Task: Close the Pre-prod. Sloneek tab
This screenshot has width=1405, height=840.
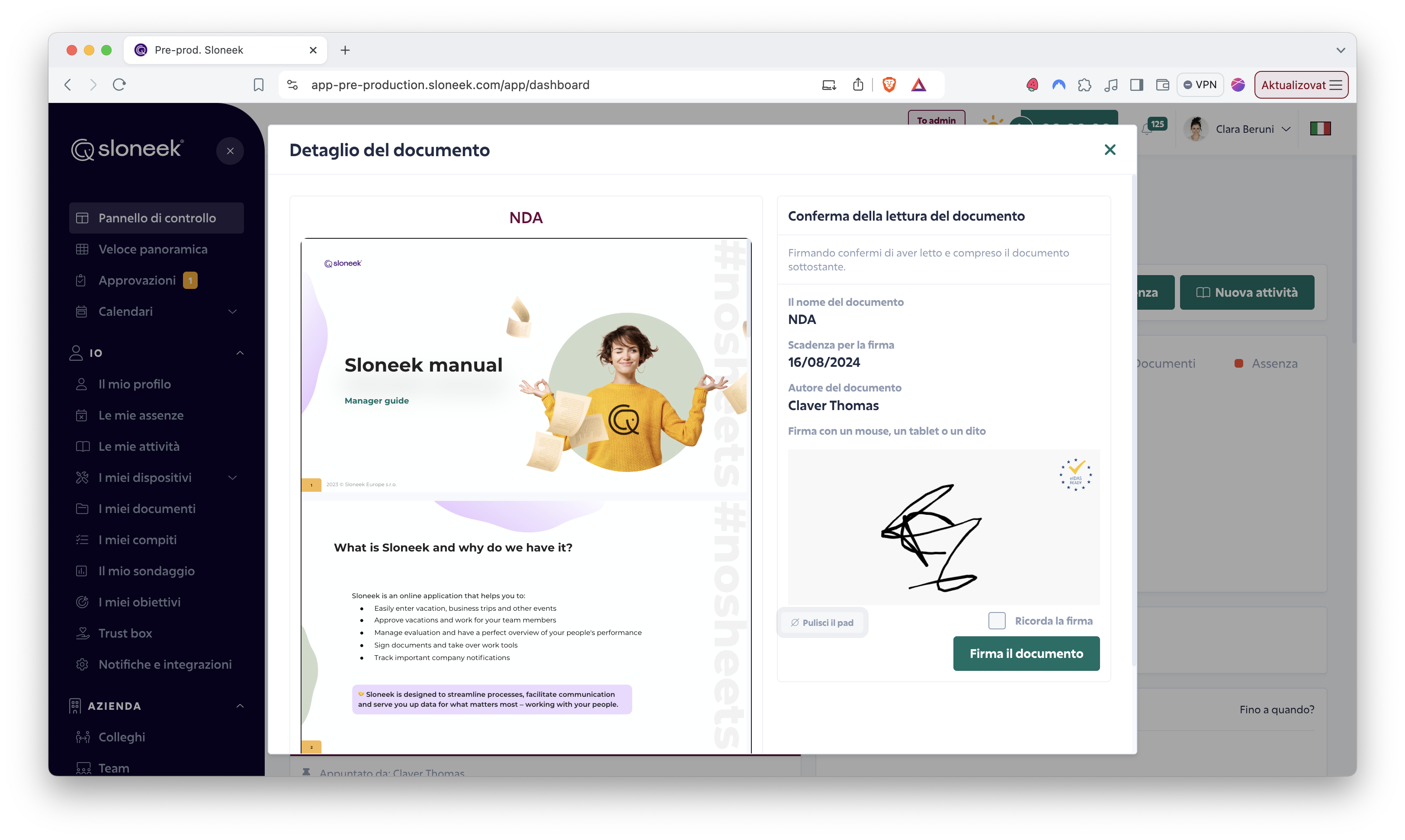Action: pyautogui.click(x=313, y=50)
